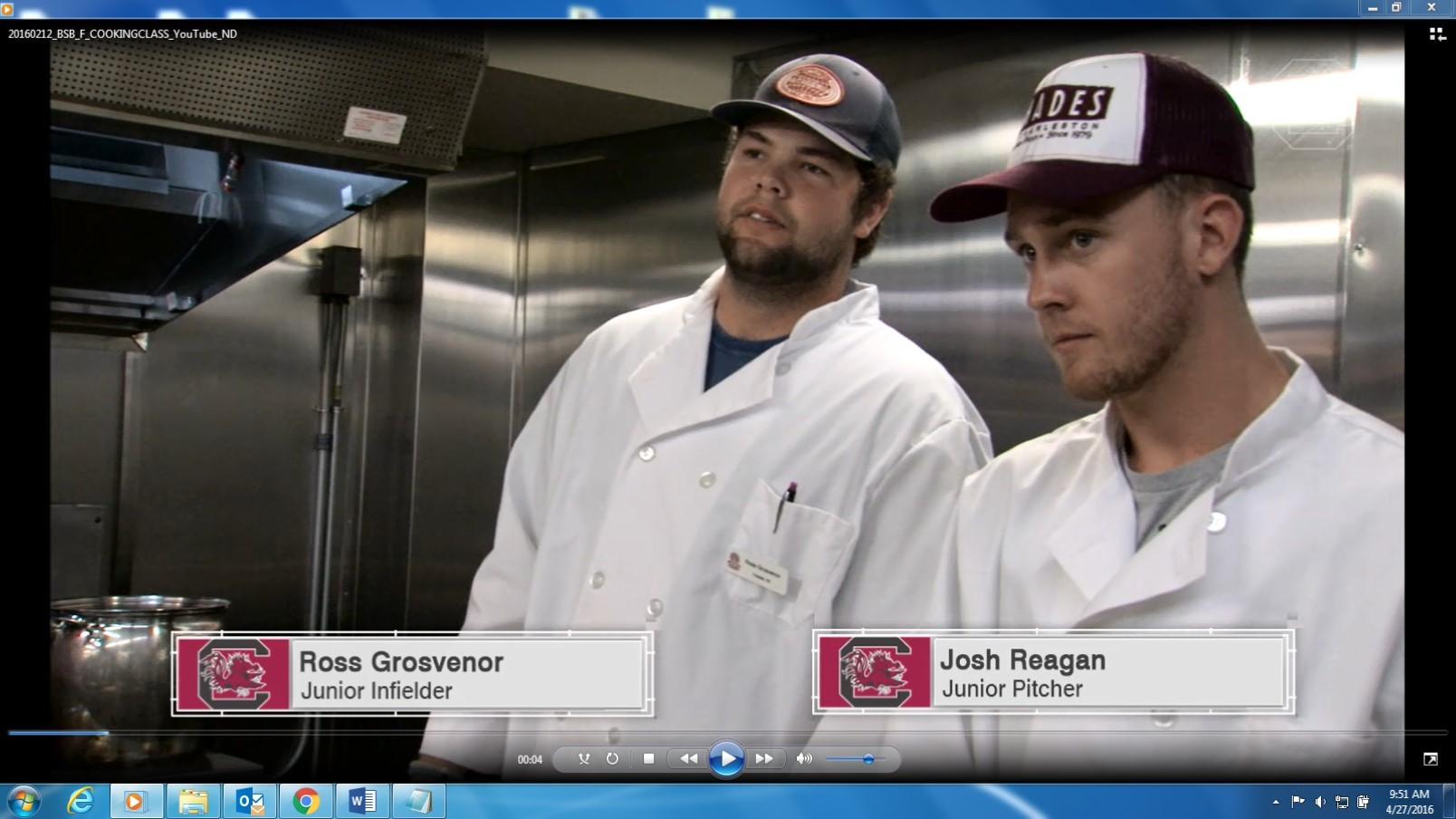Open Microsoft Word from the taskbar
The image size is (1456, 819).
[x=362, y=802]
